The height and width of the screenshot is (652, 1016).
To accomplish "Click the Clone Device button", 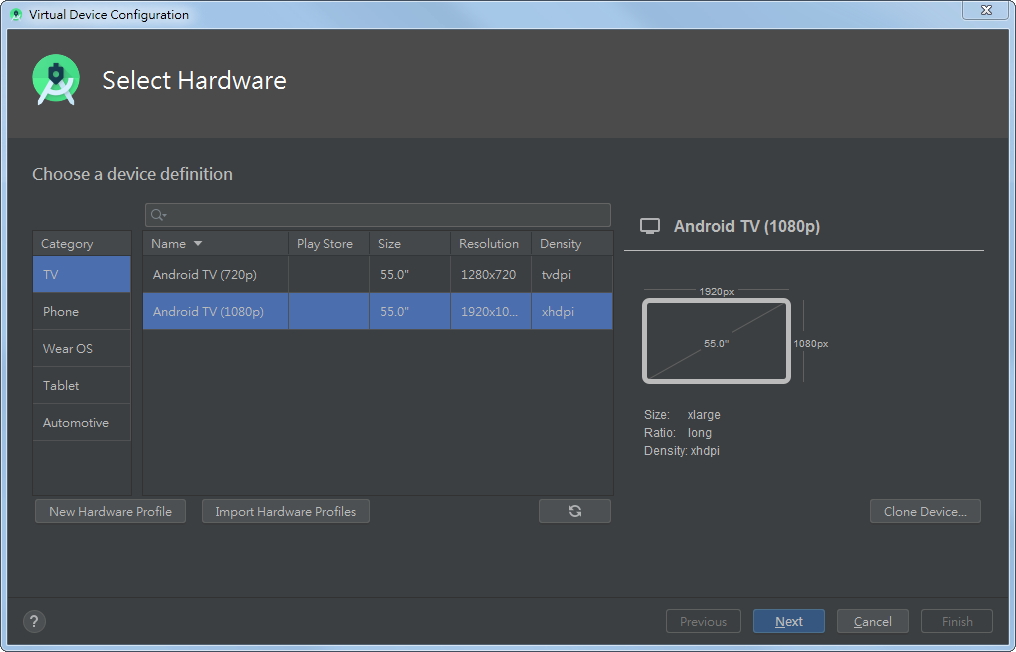I will point(925,511).
